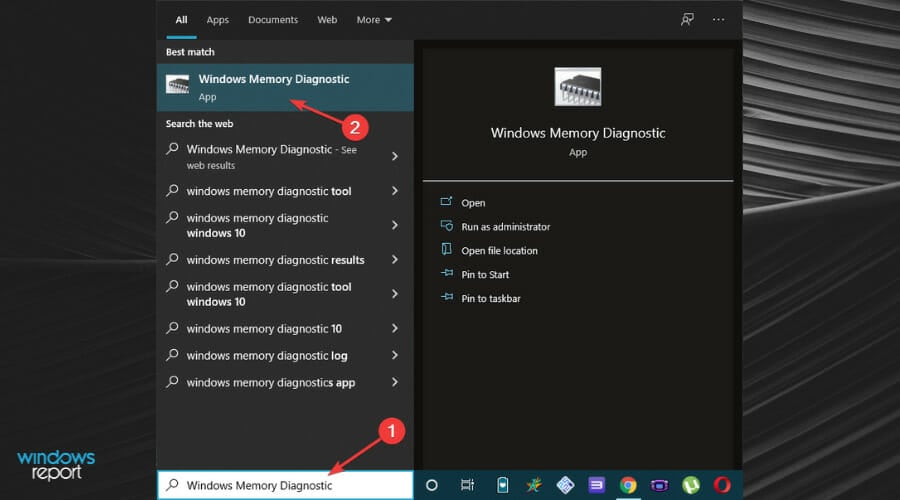Click the feedback person icon in the header
Screen dimensions: 900x500
coord(687,20)
